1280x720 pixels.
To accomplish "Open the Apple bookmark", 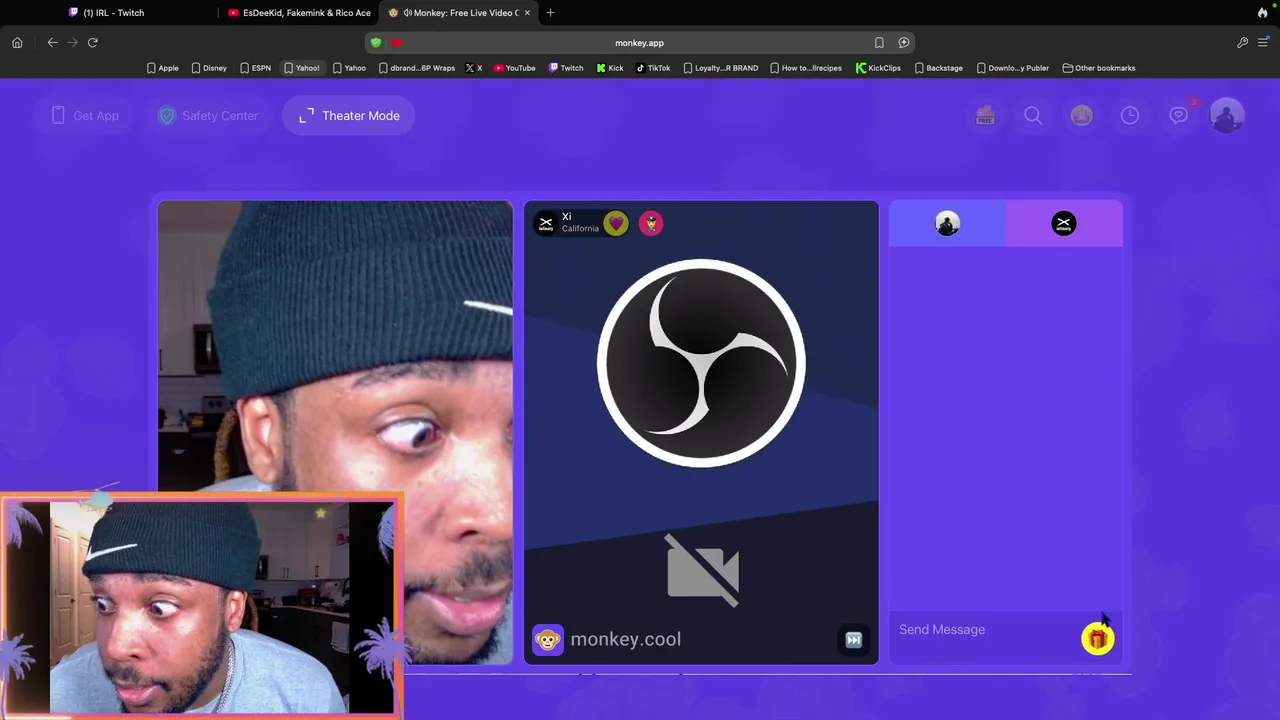I will point(162,68).
